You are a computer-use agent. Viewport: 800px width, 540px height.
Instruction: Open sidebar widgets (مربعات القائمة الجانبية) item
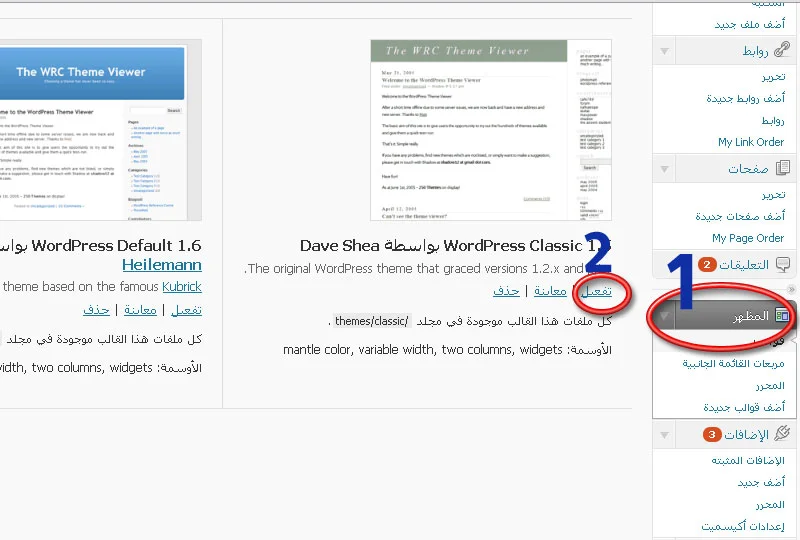coord(733,363)
